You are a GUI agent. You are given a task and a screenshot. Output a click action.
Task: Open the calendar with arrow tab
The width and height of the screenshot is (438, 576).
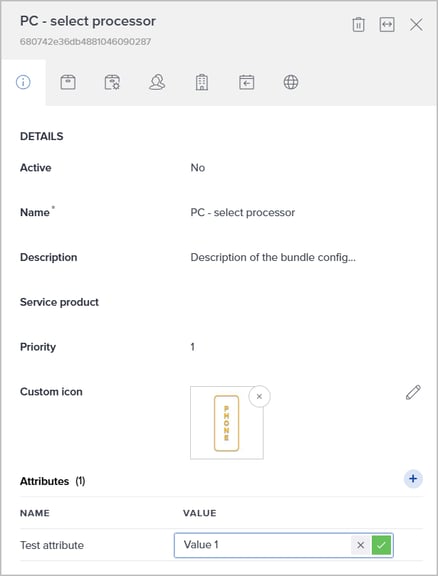(246, 82)
